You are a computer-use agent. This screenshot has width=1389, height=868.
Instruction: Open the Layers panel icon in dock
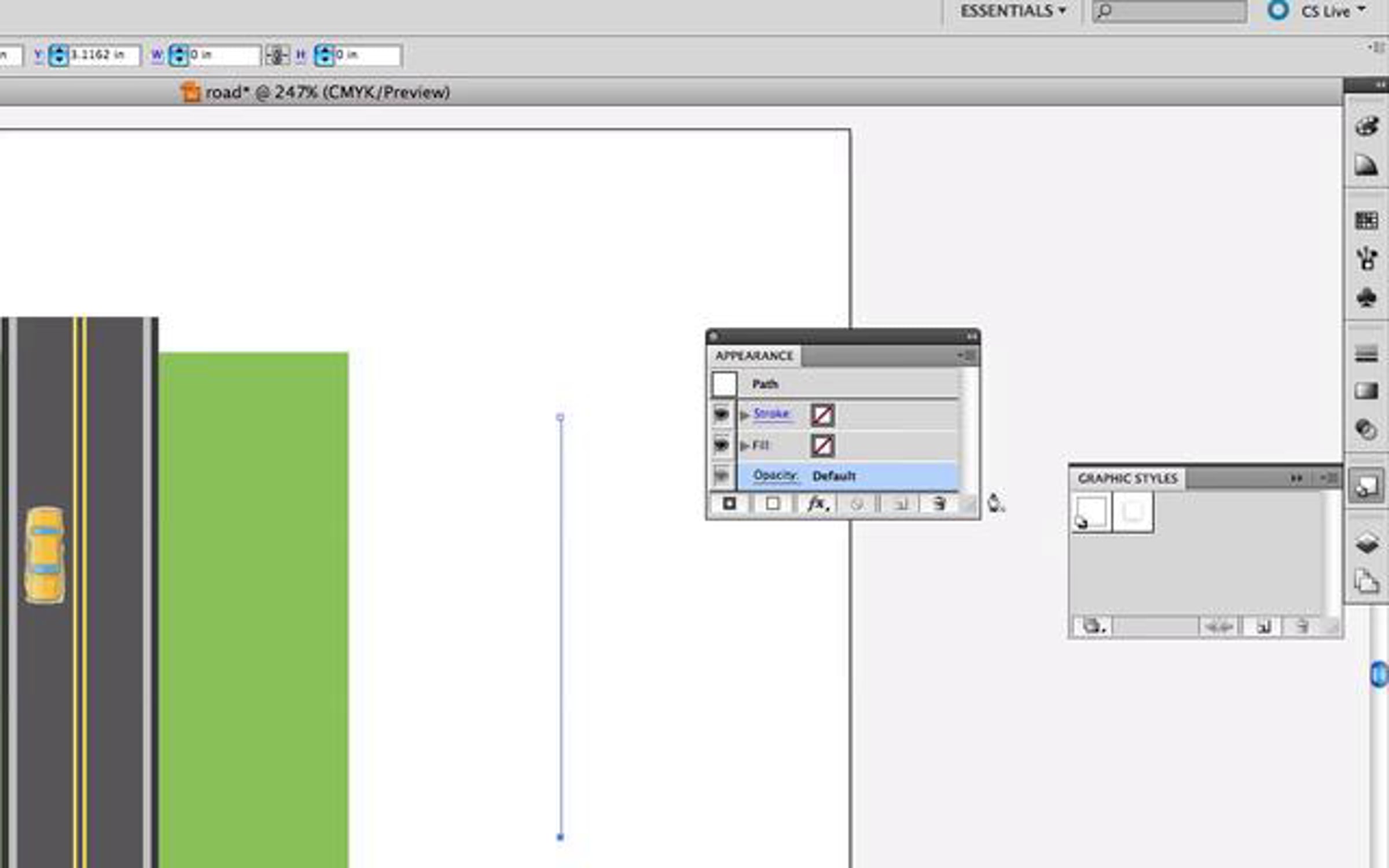click(1366, 543)
